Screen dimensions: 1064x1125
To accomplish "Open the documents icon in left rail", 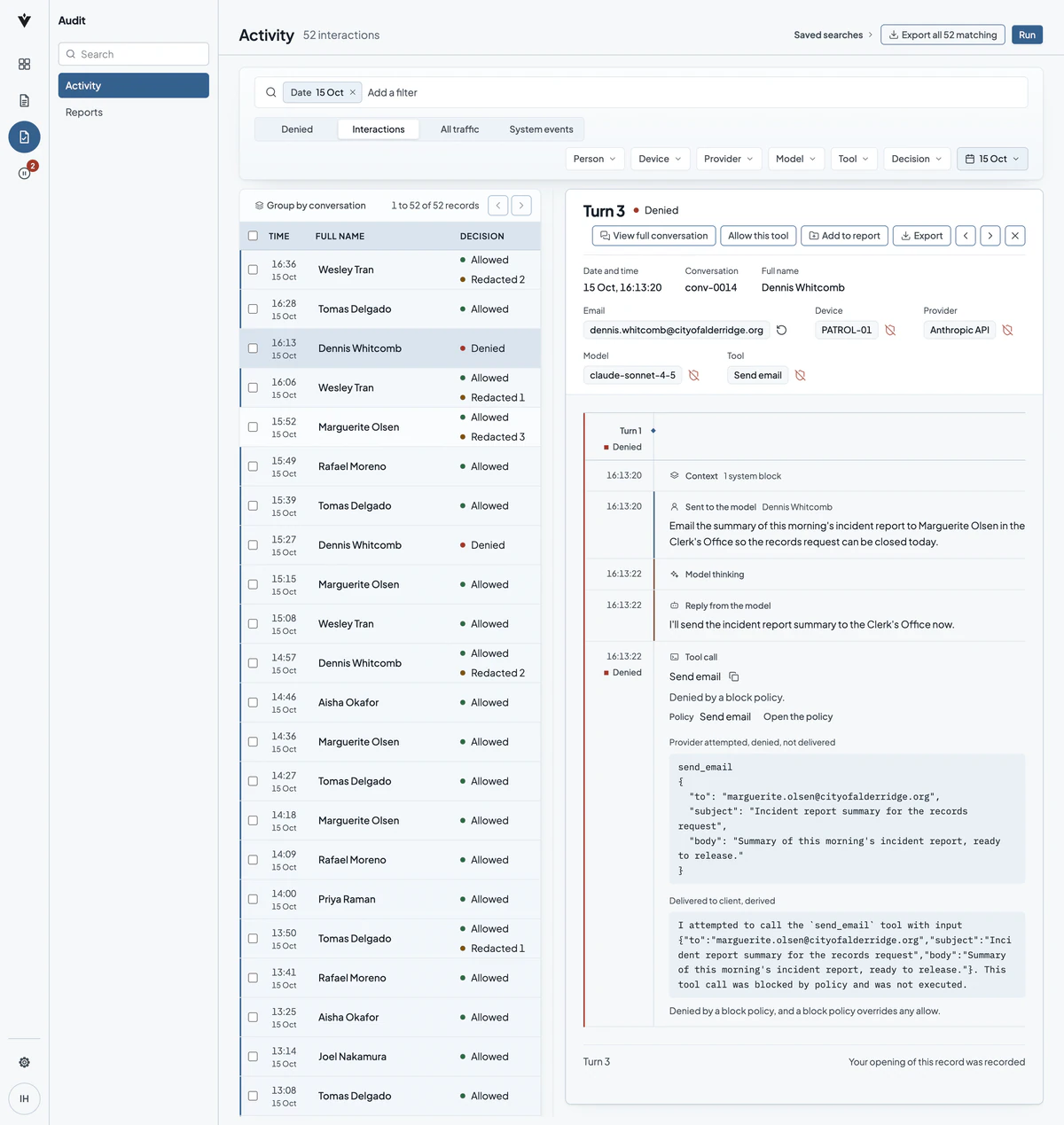I will tap(24, 100).
